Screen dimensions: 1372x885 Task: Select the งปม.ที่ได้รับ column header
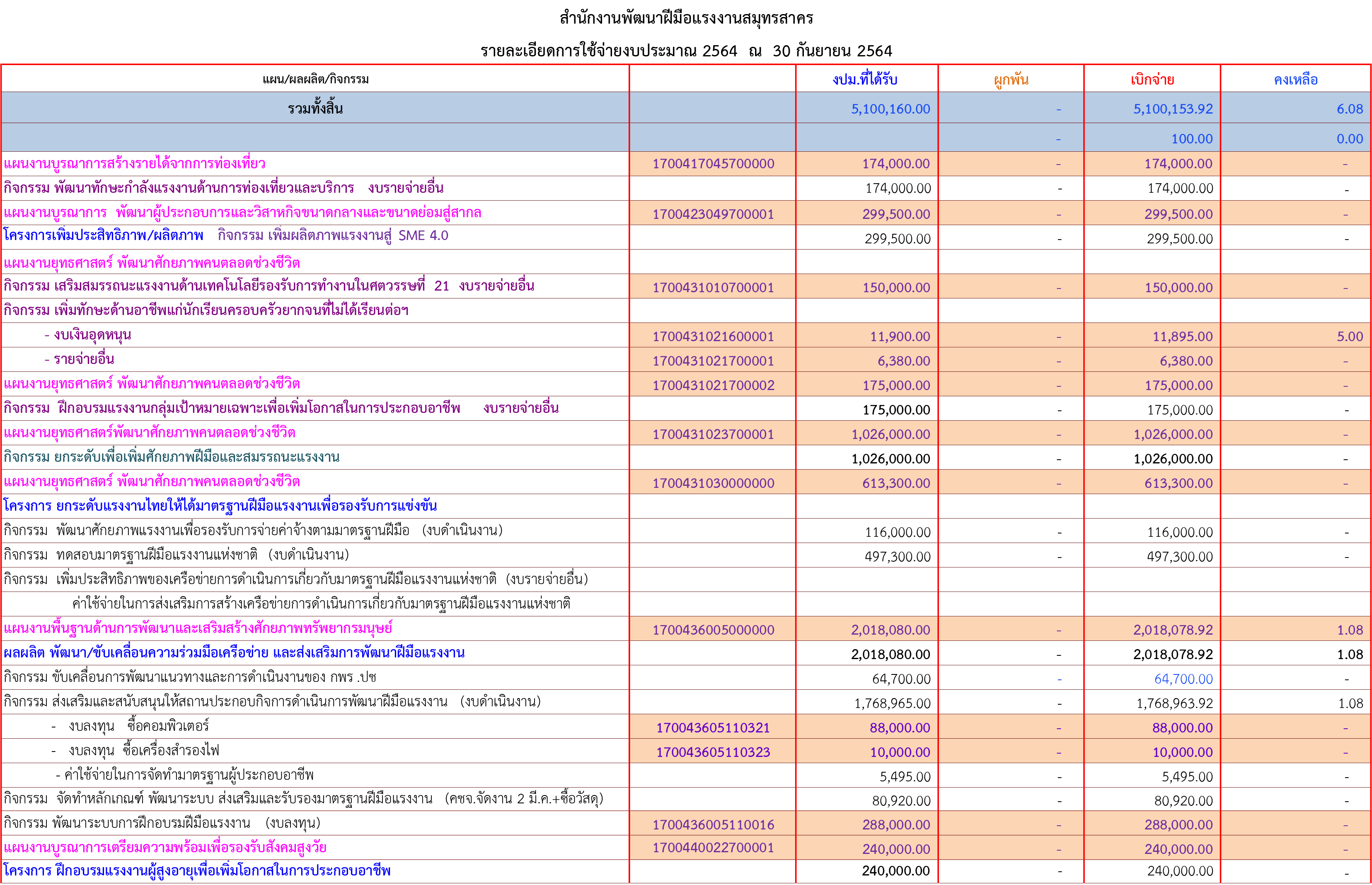pyautogui.click(x=865, y=79)
